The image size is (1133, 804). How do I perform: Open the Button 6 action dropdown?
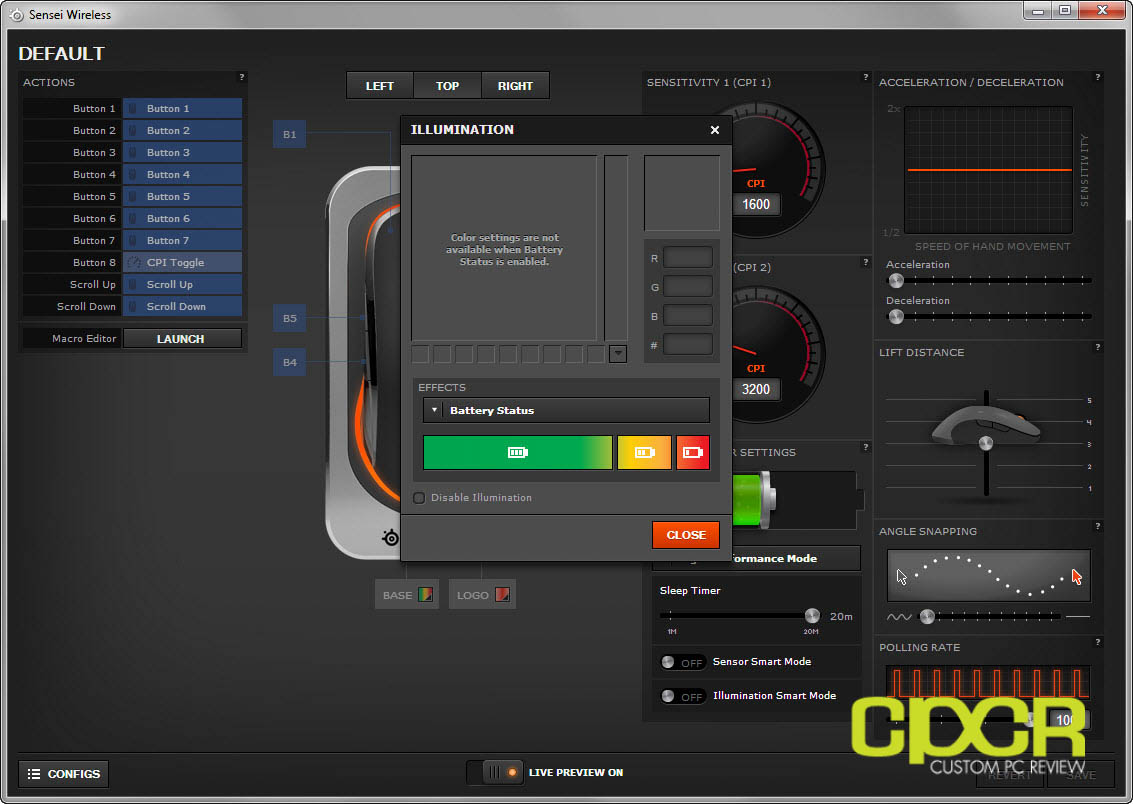(x=182, y=219)
